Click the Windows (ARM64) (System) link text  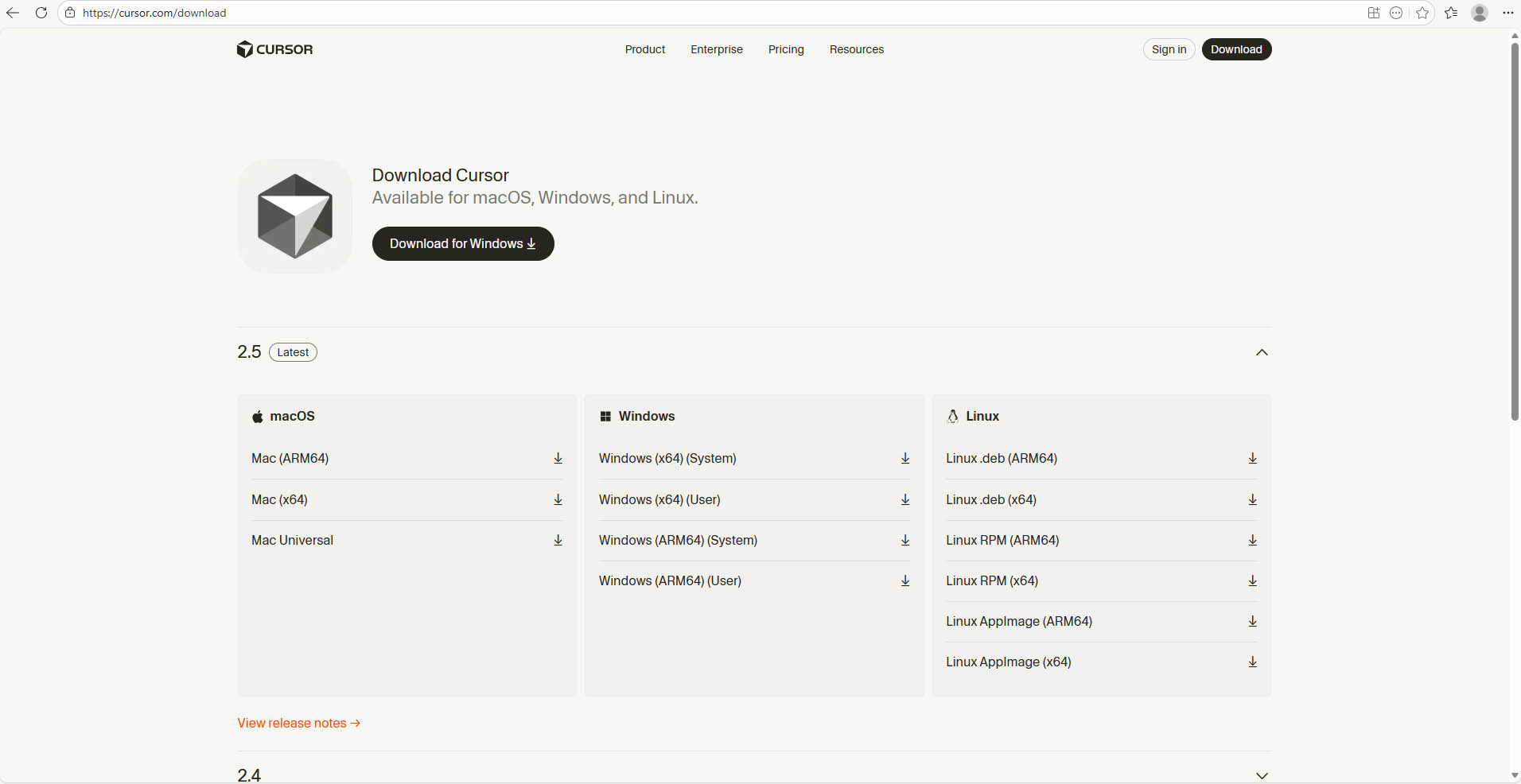[678, 540]
